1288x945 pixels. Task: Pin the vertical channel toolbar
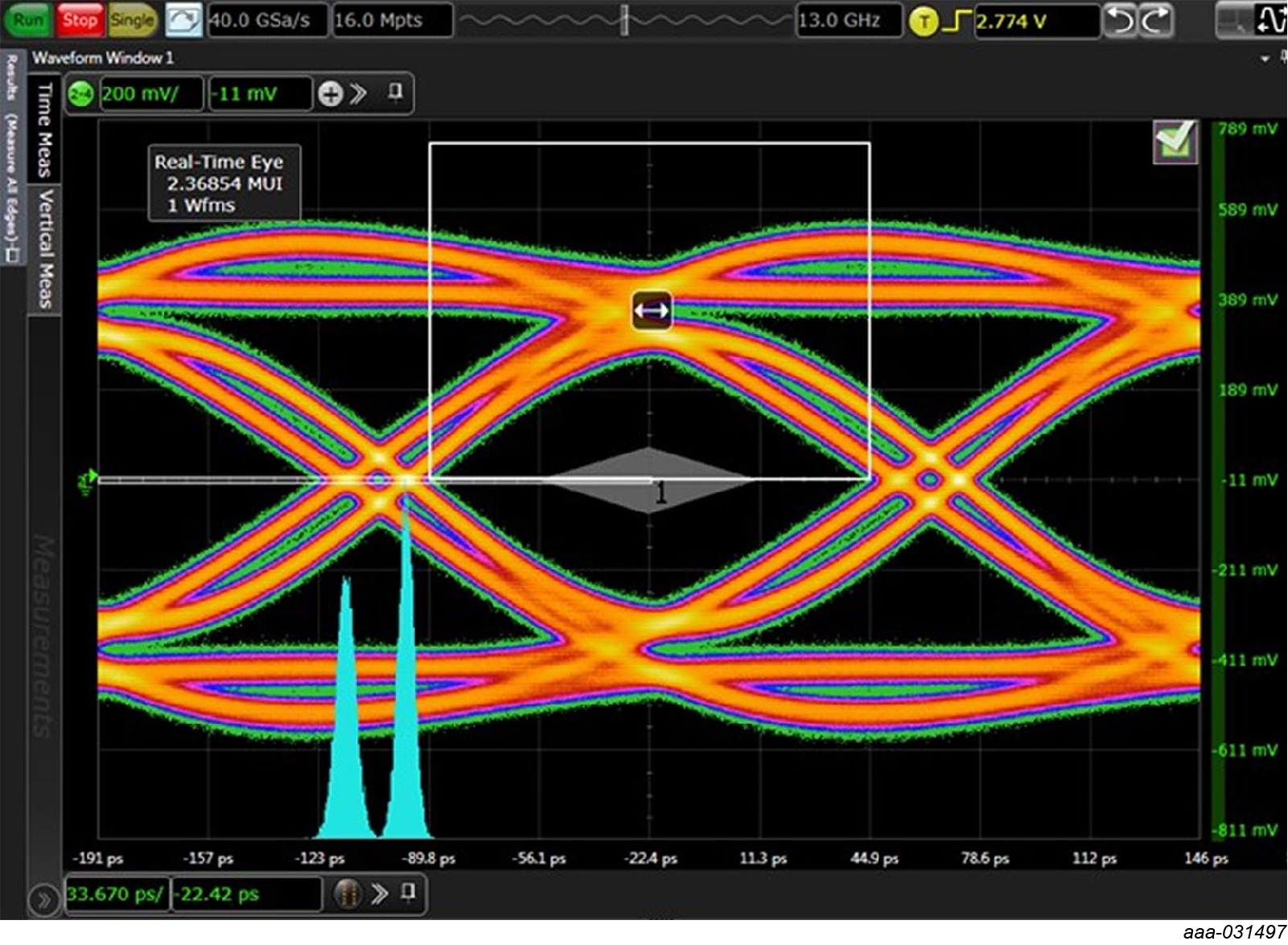coord(395,92)
